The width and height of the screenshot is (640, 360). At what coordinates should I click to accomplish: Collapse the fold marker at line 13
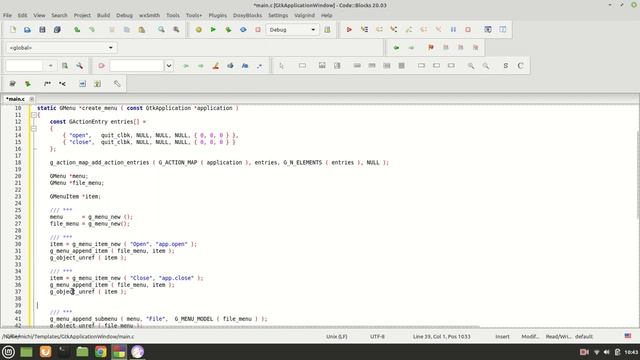[34, 129]
